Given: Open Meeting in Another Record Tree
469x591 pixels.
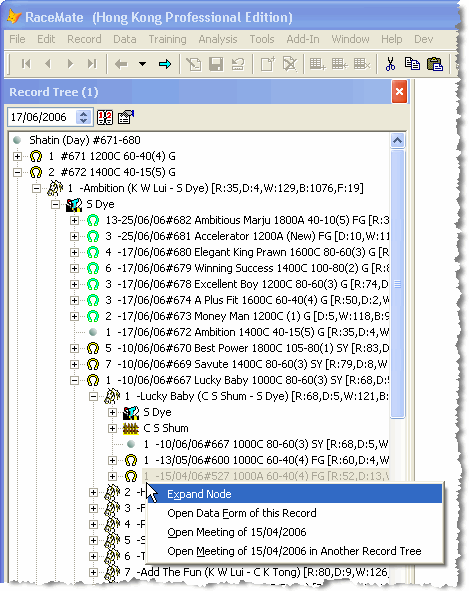Looking at the screenshot, I should (x=294, y=551).
